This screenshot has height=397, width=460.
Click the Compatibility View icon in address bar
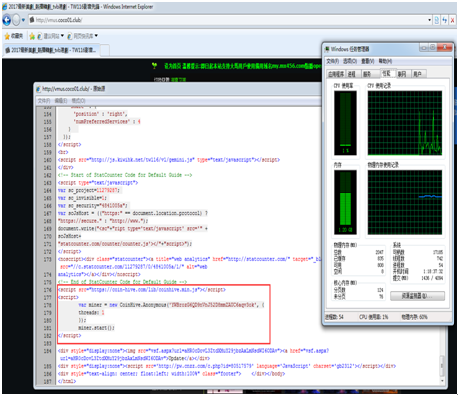click(437, 20)
